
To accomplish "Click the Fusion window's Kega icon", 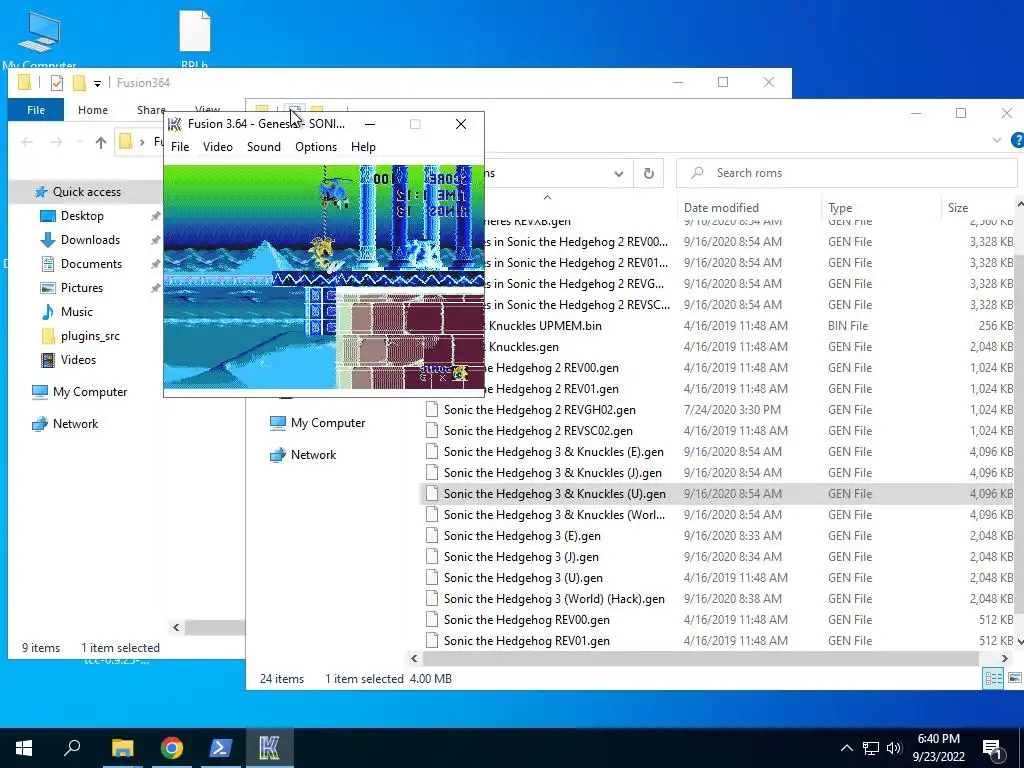I will point(174,124).
